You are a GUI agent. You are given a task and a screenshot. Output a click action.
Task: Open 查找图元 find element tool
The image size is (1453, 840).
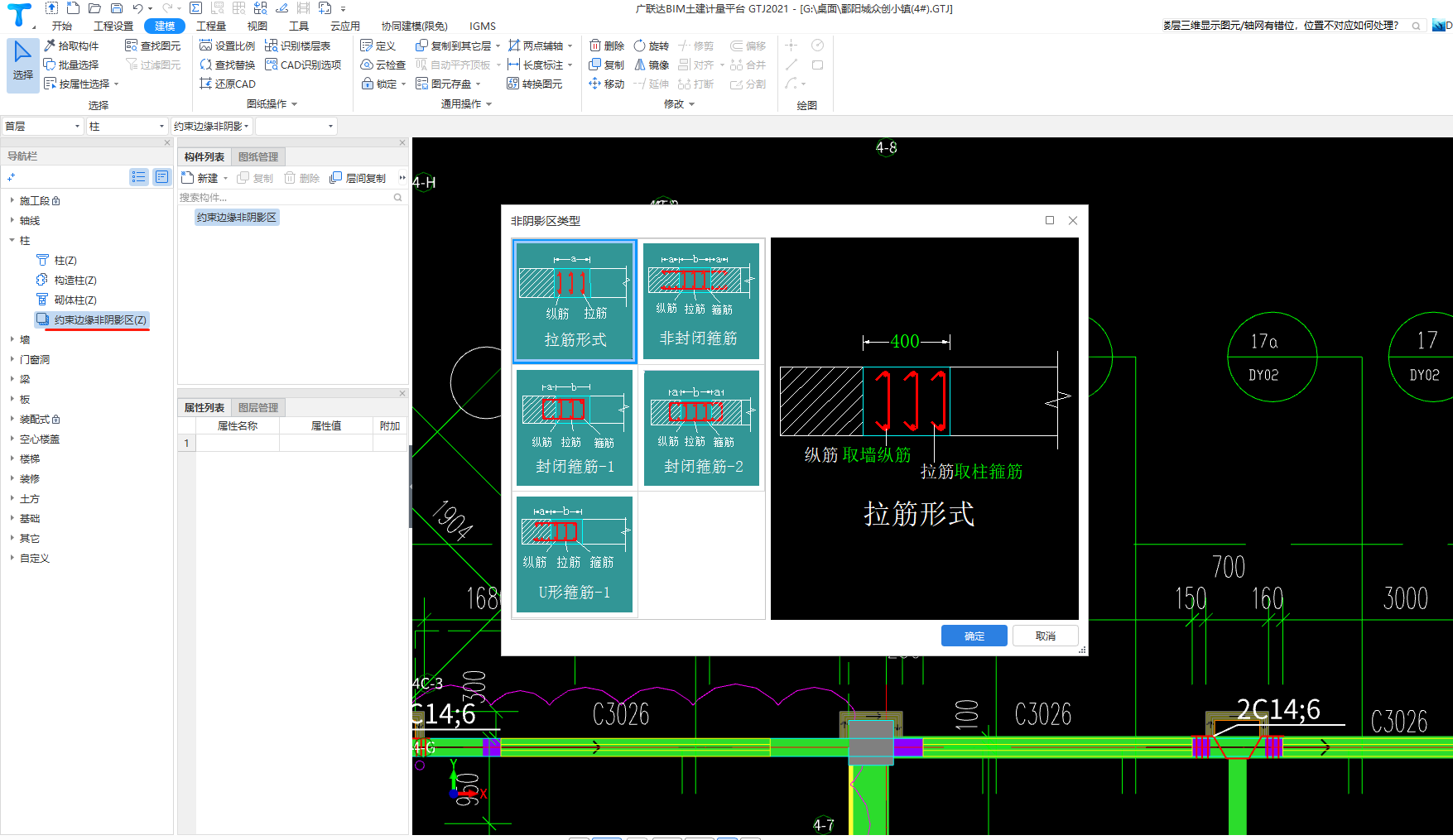pyautogui.click(x=152, y=46)
